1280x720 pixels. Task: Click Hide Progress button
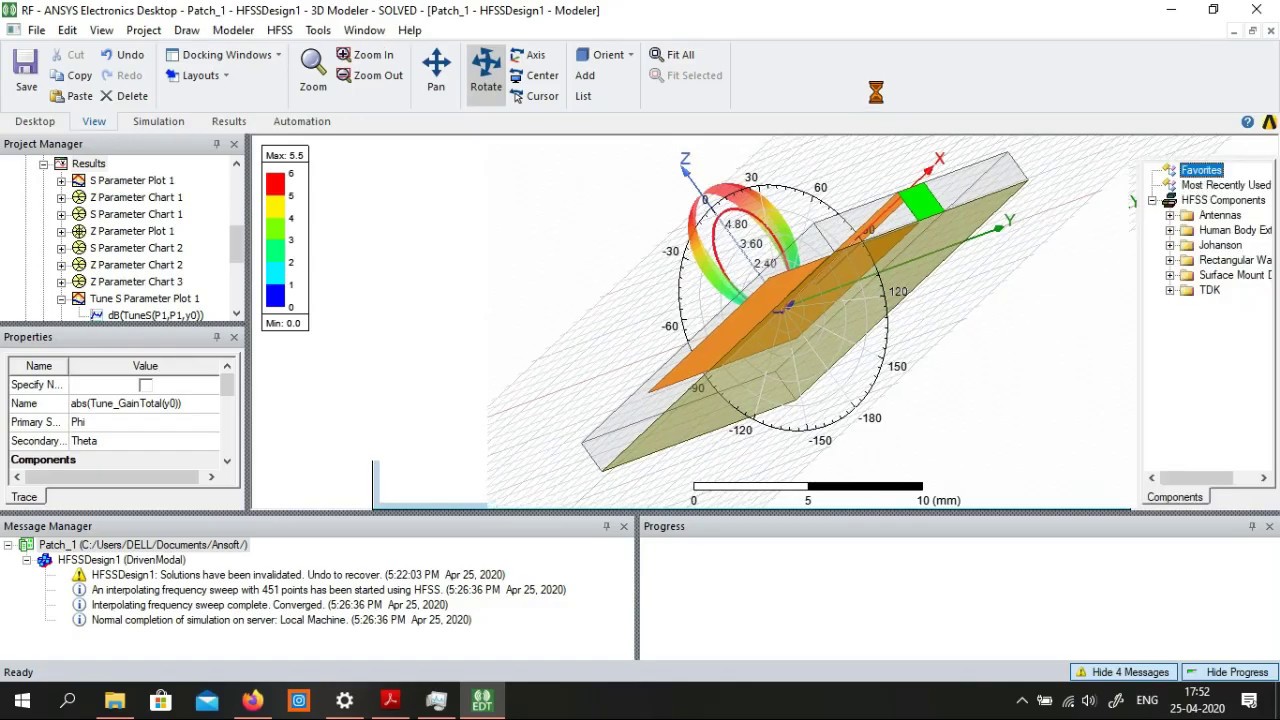tap(1228, 672)
